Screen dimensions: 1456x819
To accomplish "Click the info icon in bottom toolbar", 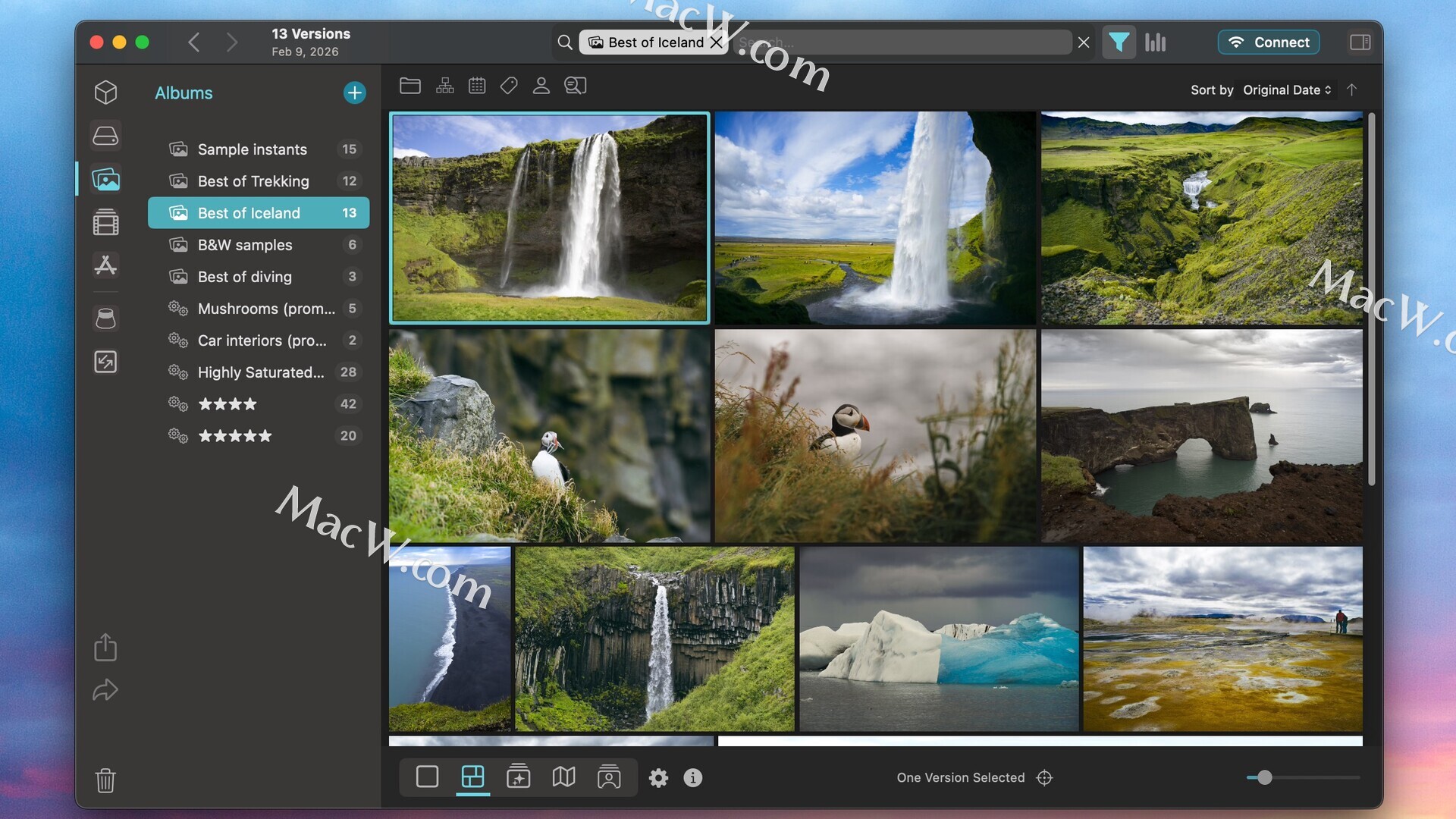I will (692, 778).
